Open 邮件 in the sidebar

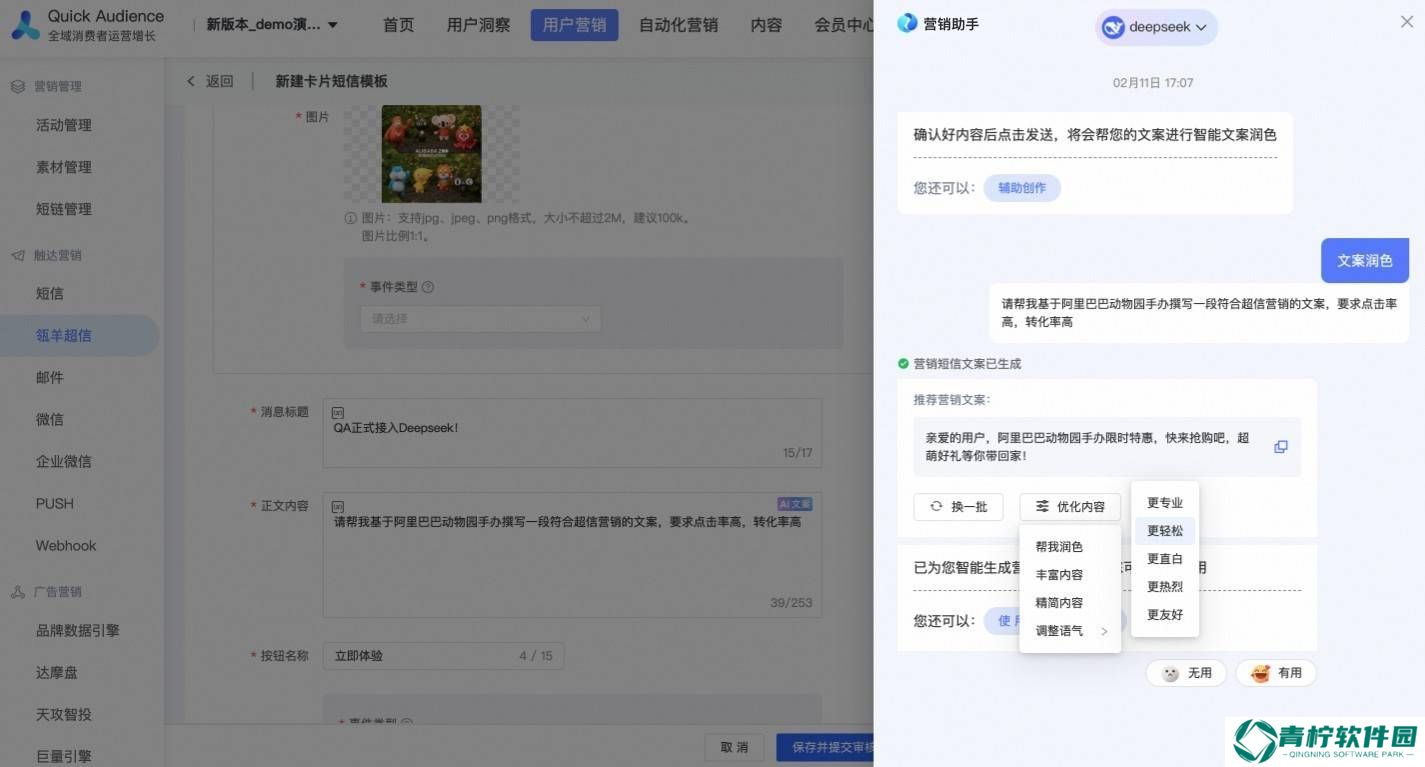tap(50, 377)
